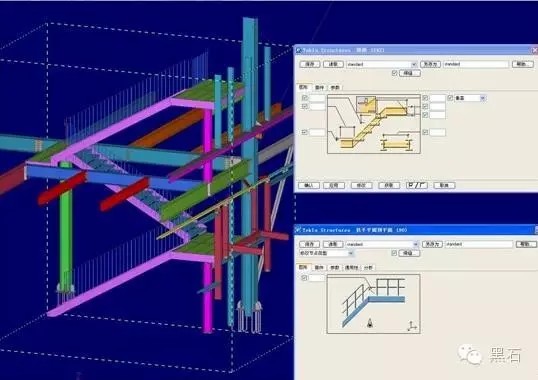Click the Save button in the handrail dialog
Screen dimensions: 538x380
coord(309,244)
